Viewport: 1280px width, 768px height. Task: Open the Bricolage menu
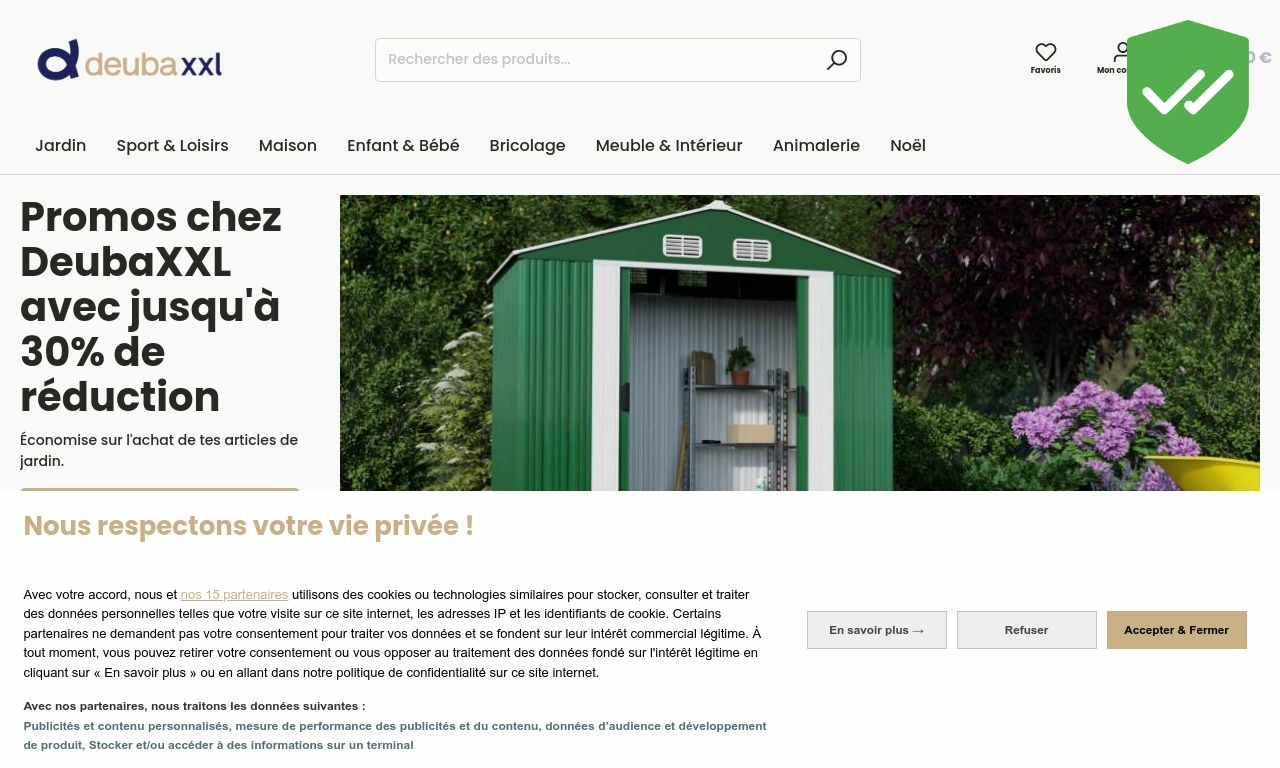(527, 146)
